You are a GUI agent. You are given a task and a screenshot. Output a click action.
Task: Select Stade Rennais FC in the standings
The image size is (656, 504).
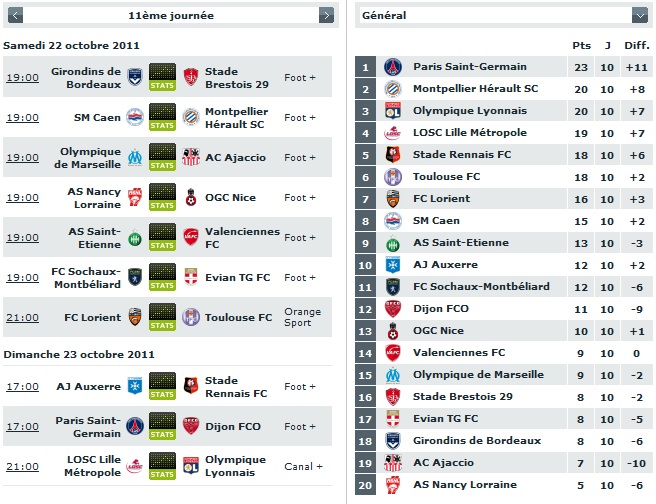tap(462, 155)
